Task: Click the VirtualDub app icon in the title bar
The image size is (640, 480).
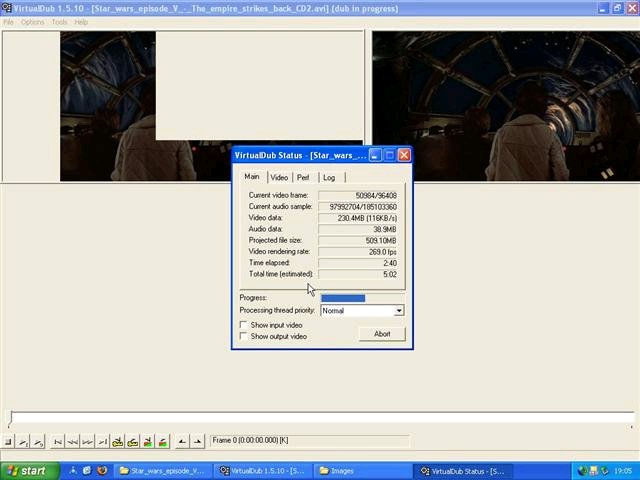Action: [x=6, y=8]
